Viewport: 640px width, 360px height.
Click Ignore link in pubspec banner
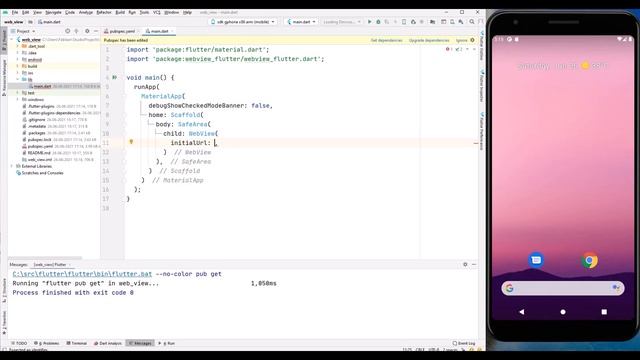[461, 40]
